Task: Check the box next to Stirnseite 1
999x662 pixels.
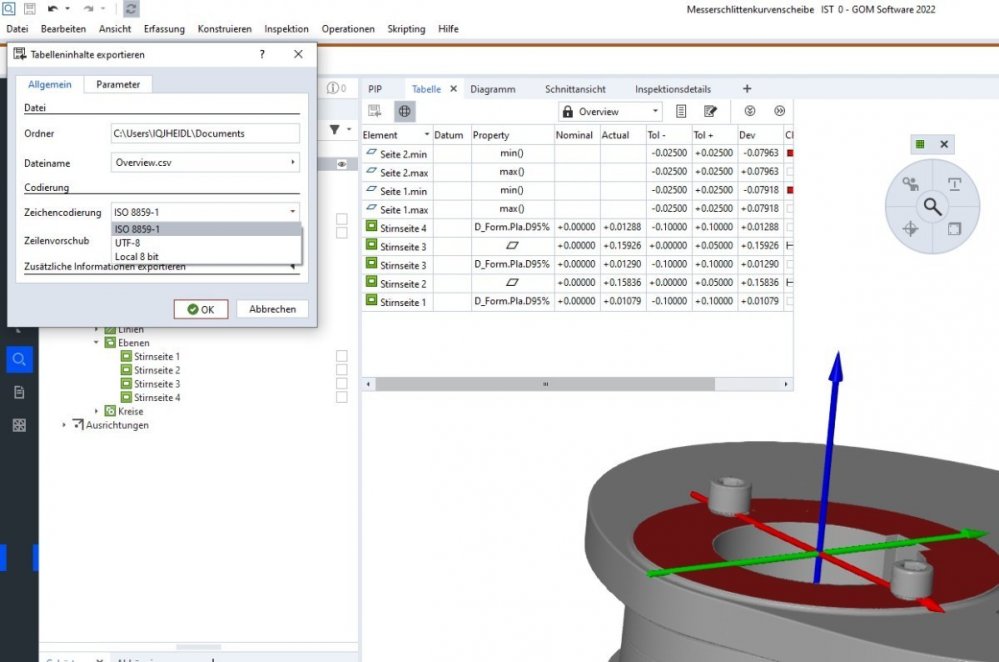Action: tap(342, 356)
